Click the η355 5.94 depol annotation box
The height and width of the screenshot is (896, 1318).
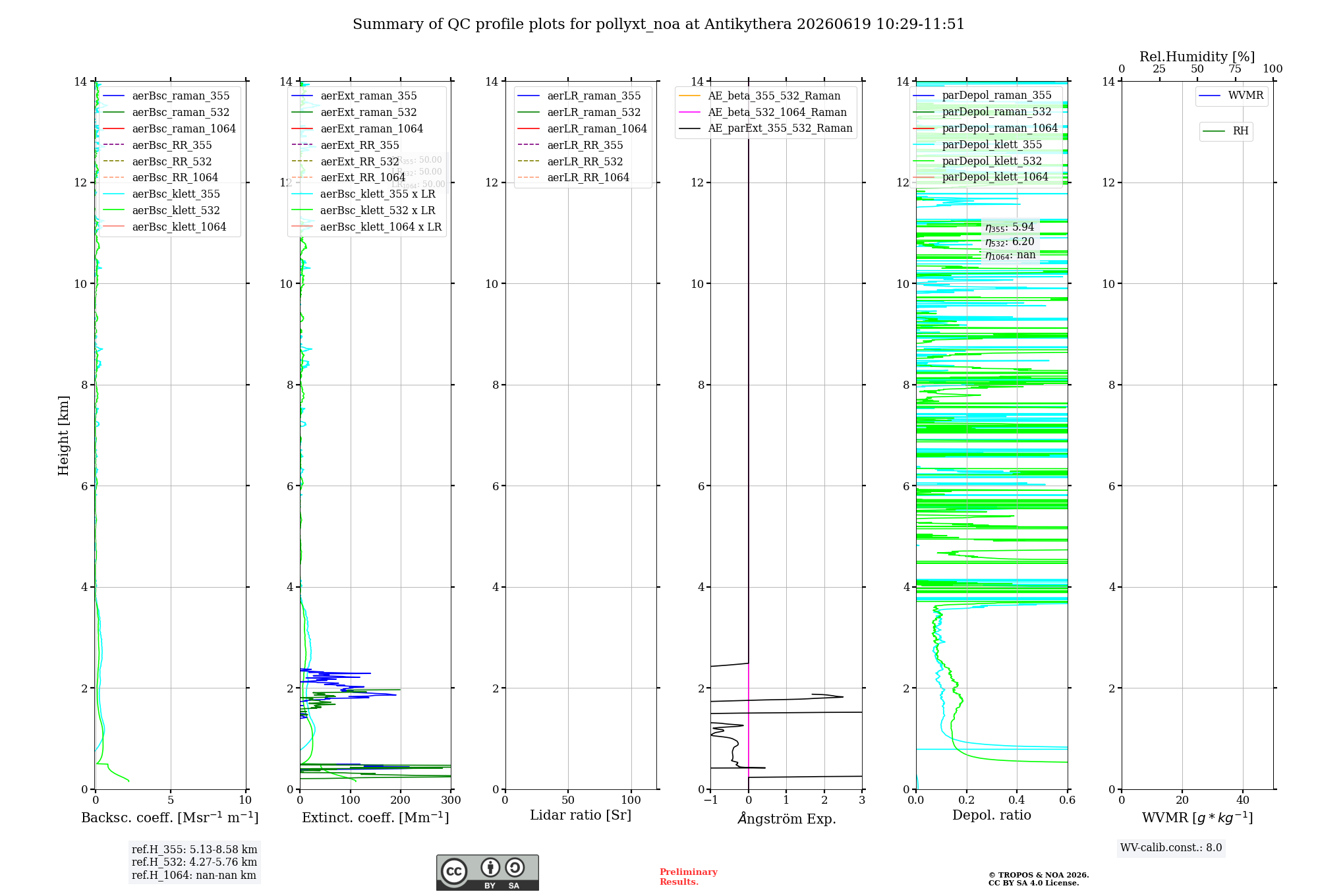[1010, 241]
